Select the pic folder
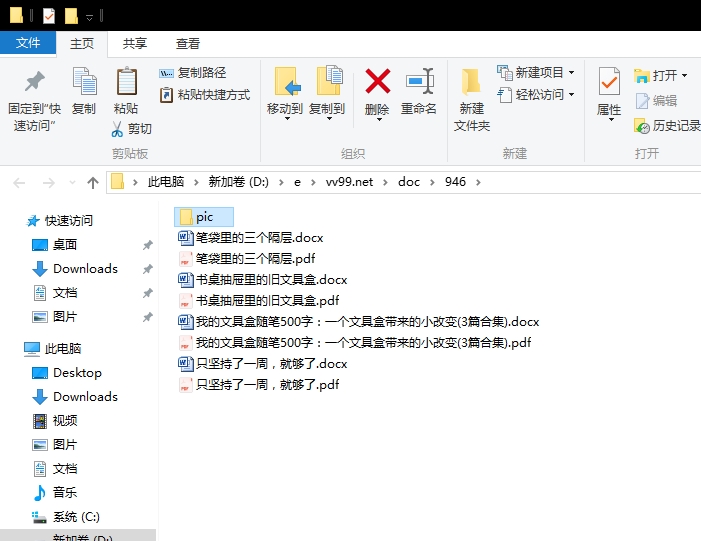 pyautogui.click(x=204, y=217)
